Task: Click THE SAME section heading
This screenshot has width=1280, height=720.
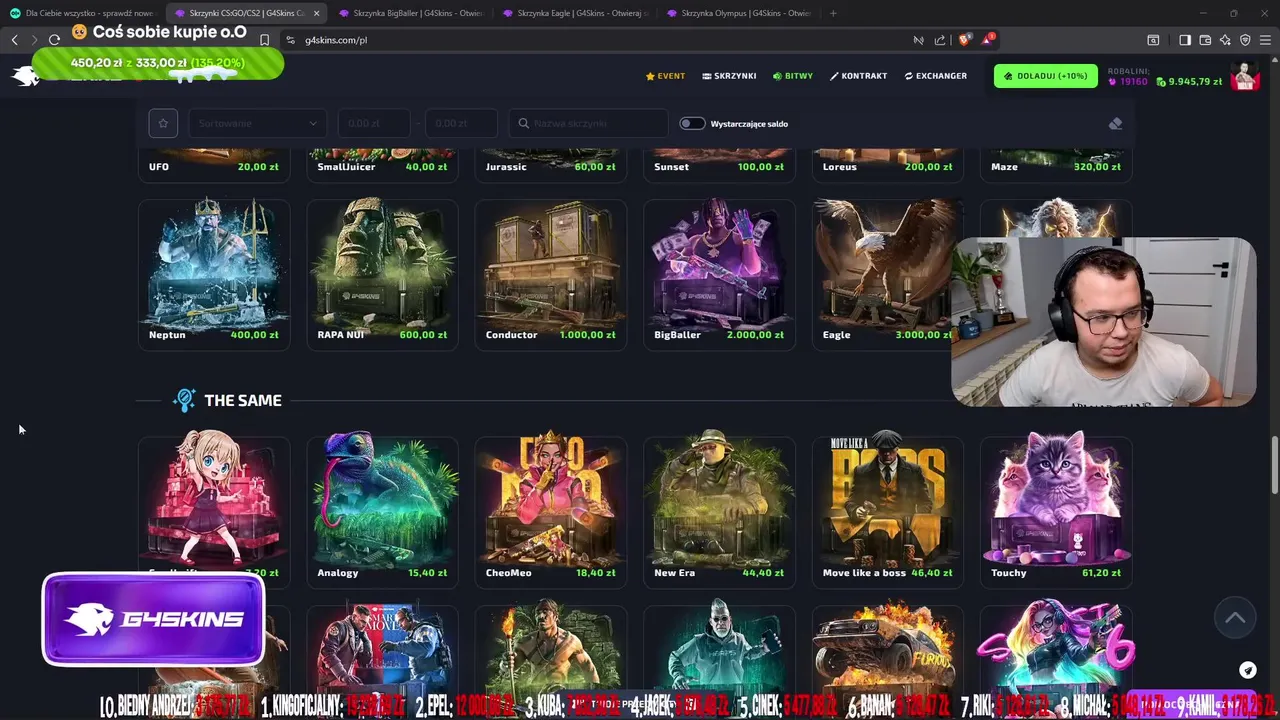Action: pos(243,400)
